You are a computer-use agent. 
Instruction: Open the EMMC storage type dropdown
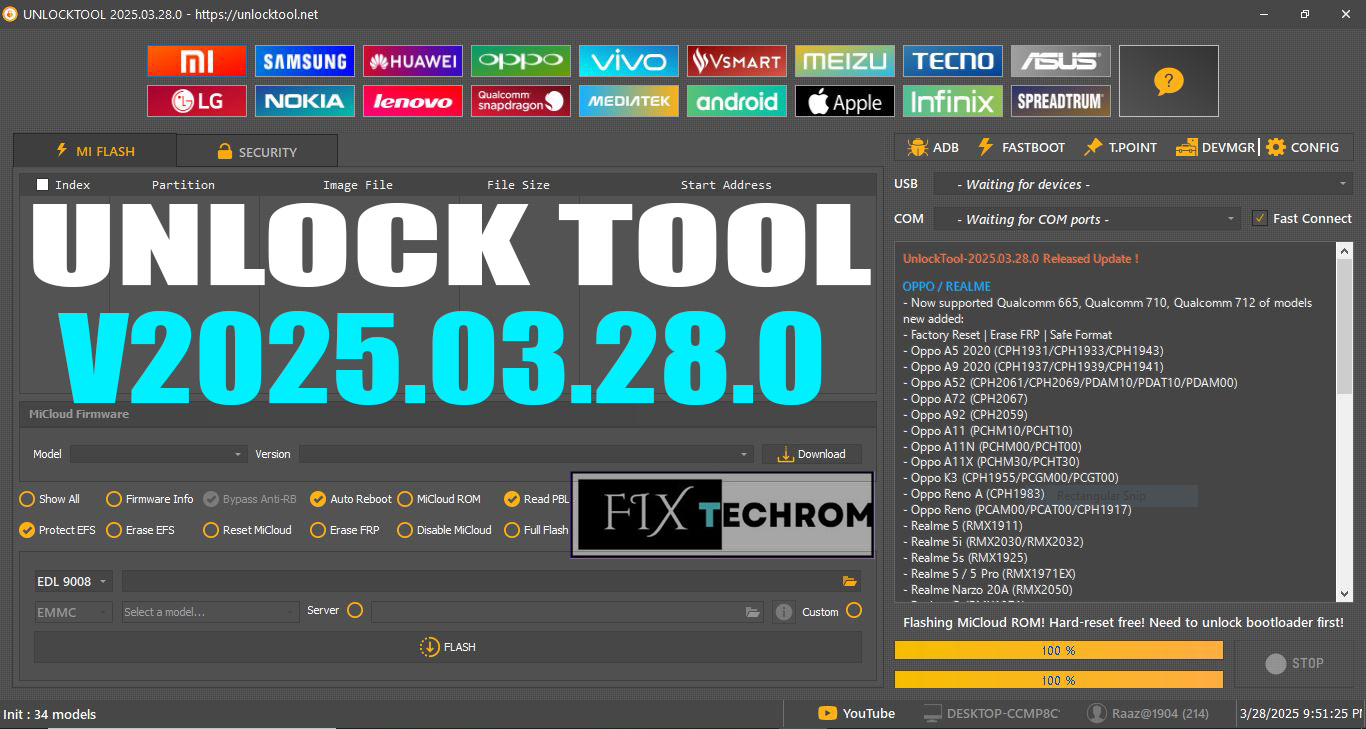pyautogui.click(x=73, y=612)
